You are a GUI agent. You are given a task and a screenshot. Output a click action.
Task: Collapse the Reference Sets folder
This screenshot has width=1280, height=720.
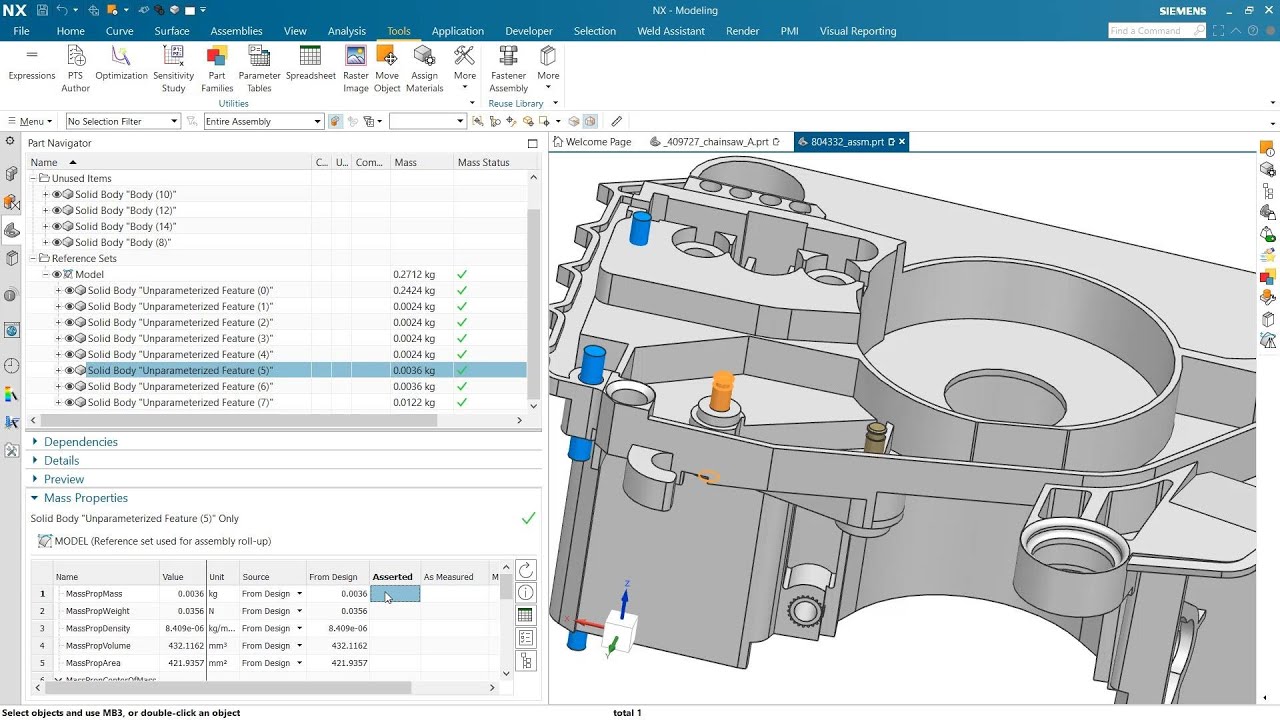pyautogui.click(x=33, y=259)
